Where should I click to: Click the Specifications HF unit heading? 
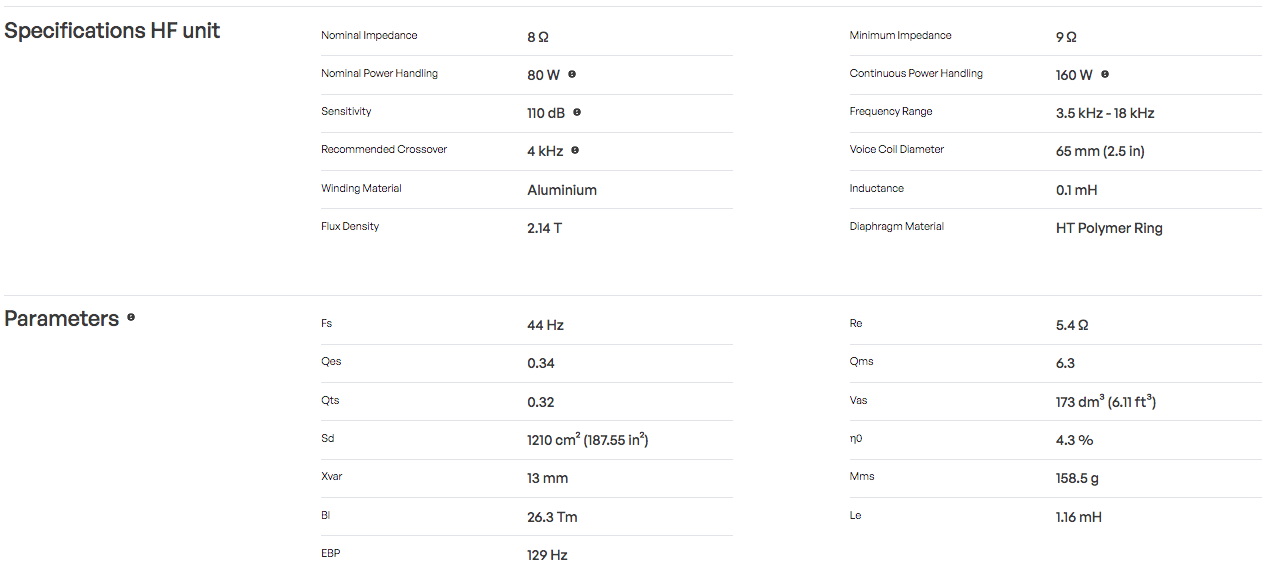(112, 31)
